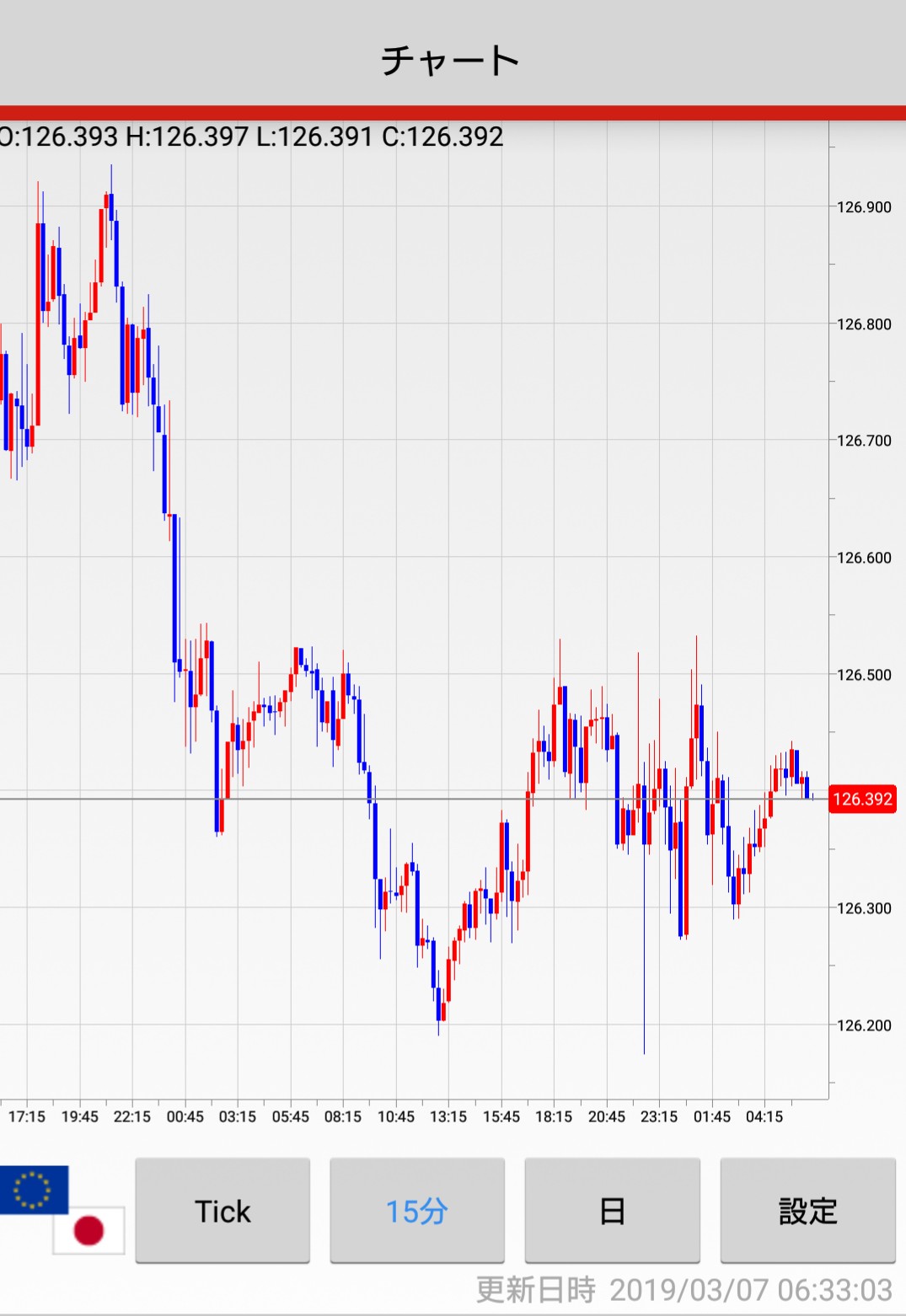Click the 126.200 price axis label
The width and height of the screenshot is (906, 1316).
coord(863,1025)
